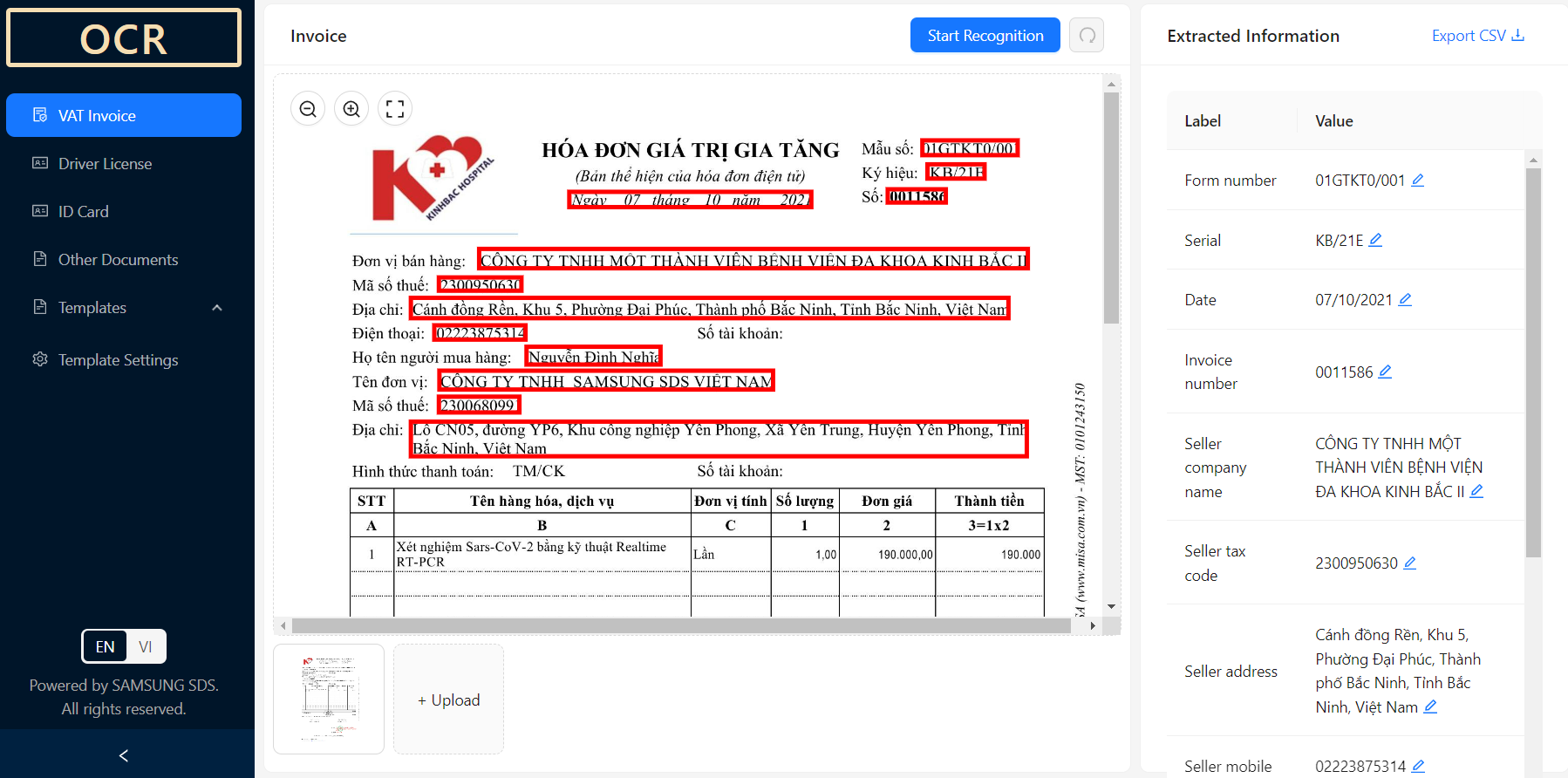Click the Driver License sidebar icon
Viewport: 1568px width, 778px height.
click(40, 163)
